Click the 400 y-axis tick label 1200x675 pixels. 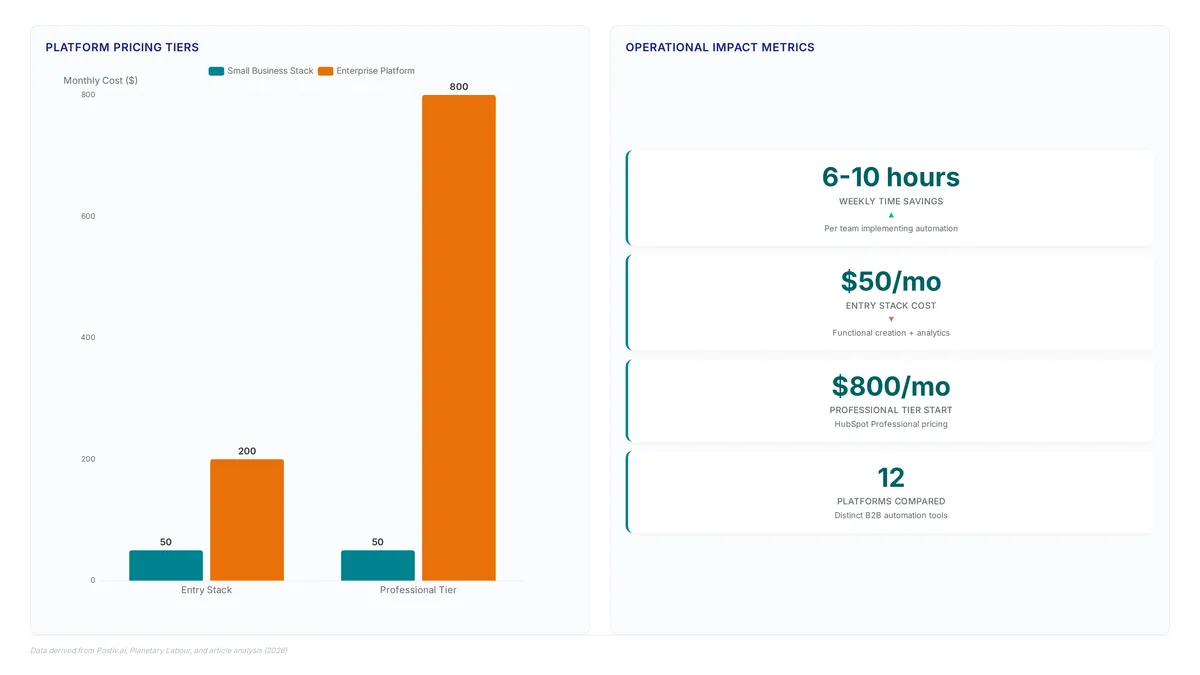[88, 338]
